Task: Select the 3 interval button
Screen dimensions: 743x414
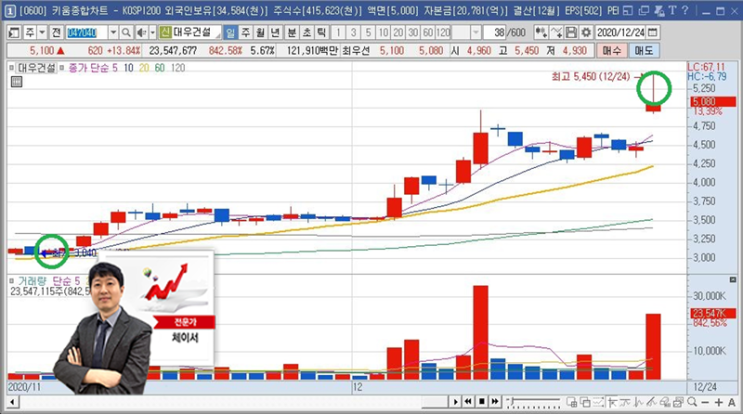Action: click(x=353, y=32)
